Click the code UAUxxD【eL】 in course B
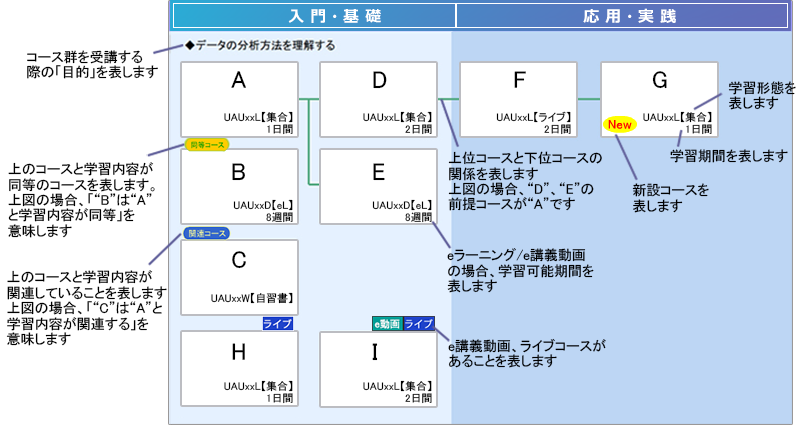Viewport: 800px width, 441px height. (x=263, y=205)
